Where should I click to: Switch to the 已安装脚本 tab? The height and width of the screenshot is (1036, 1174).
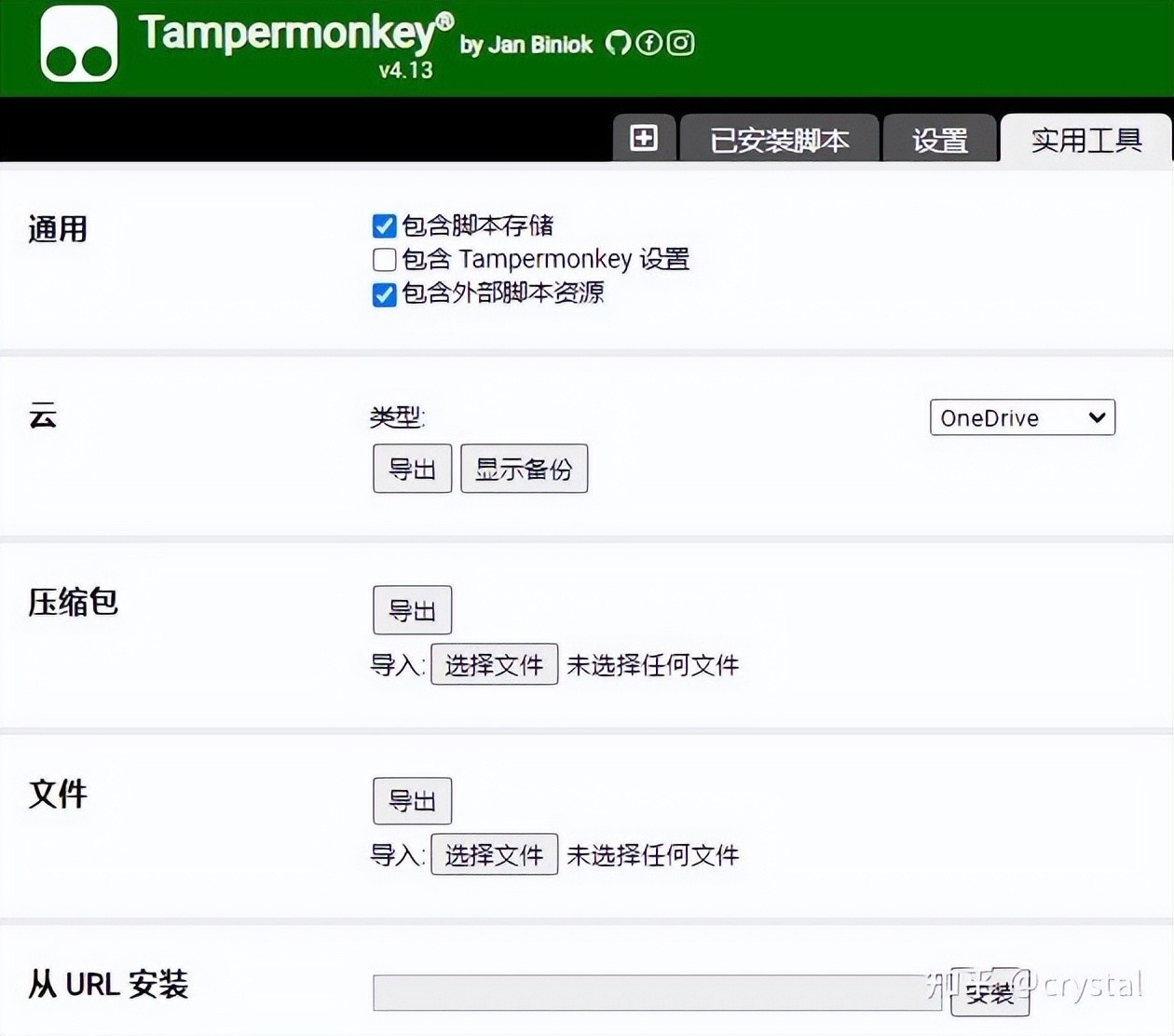pos(779,140)
